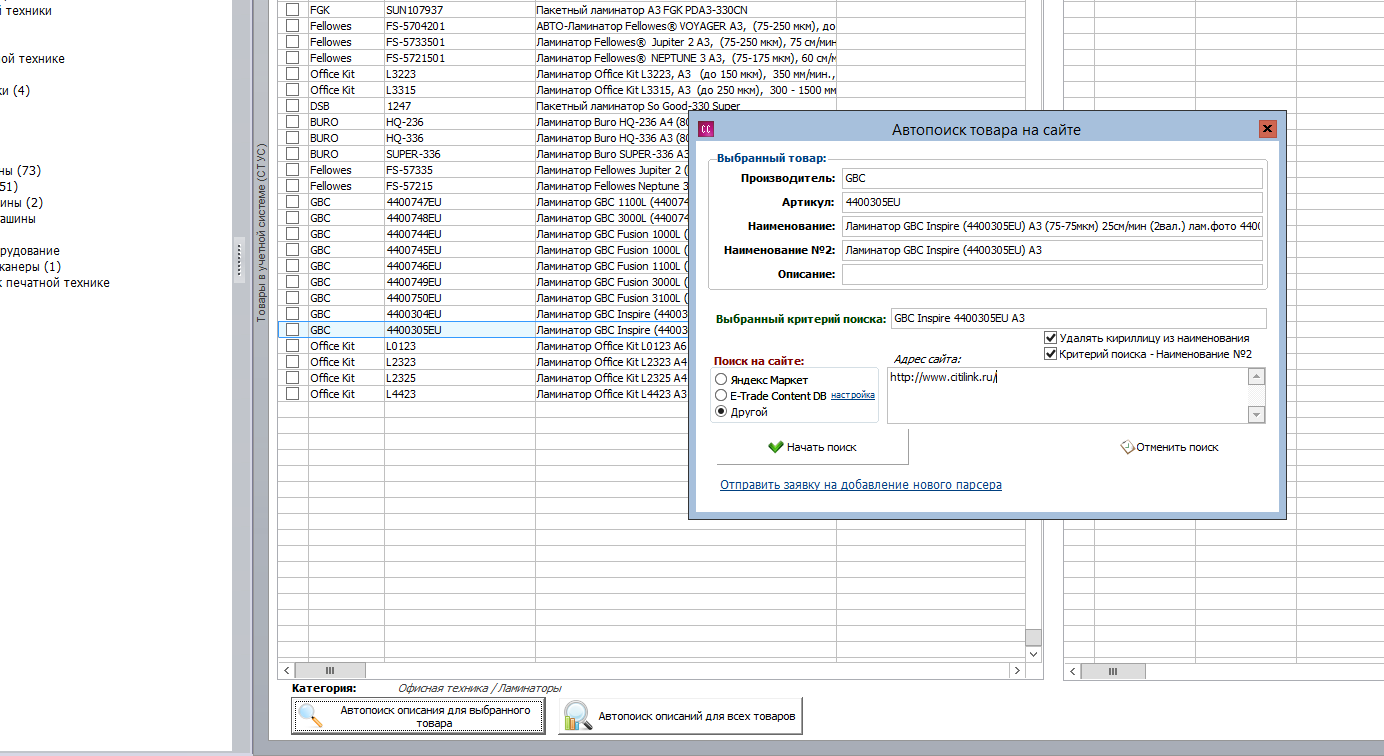
Task: Select the 4400749EU article cell
Action: coord(460,282)
